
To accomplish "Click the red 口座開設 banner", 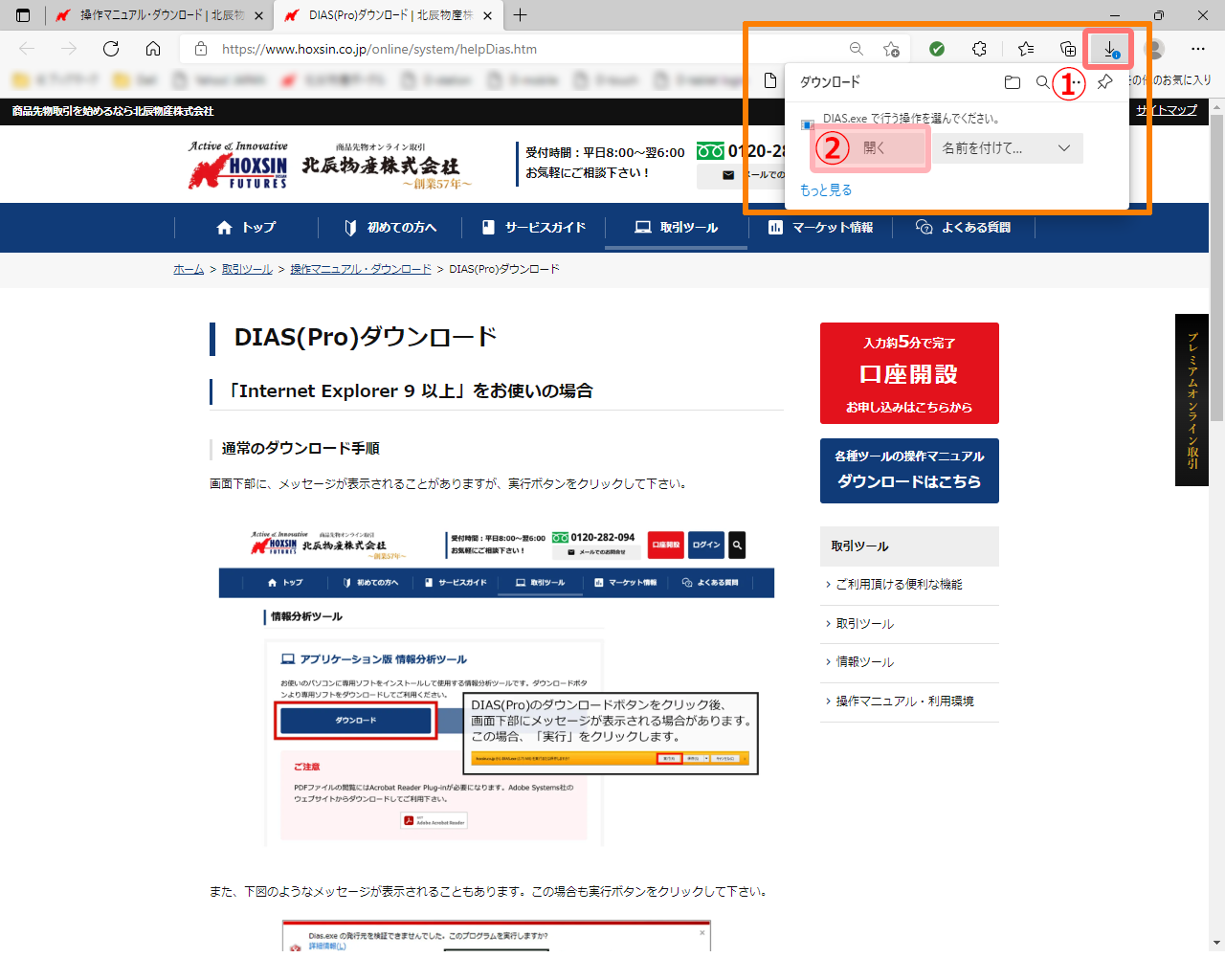I will coord(909,373).
